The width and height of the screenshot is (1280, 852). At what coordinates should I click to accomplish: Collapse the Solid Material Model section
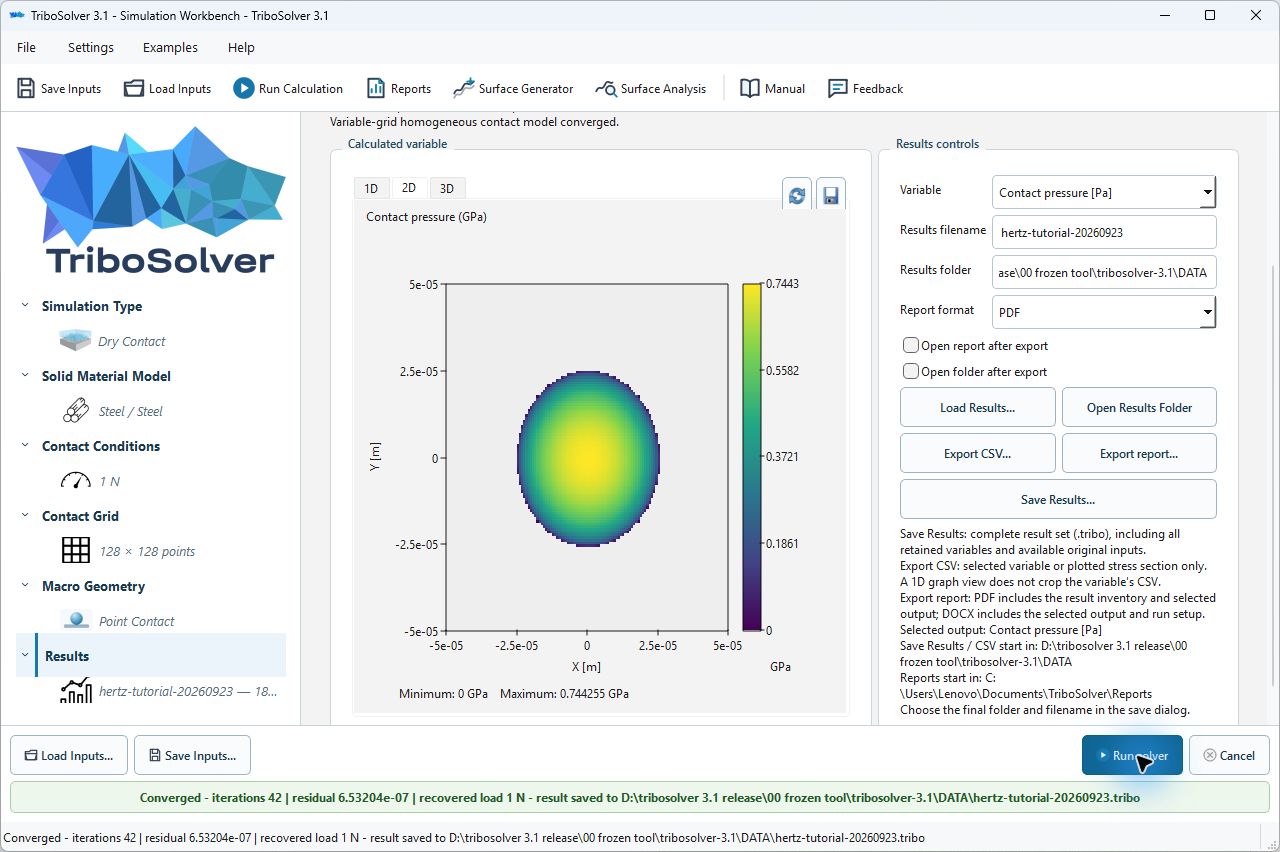click(x=25, y=376)
